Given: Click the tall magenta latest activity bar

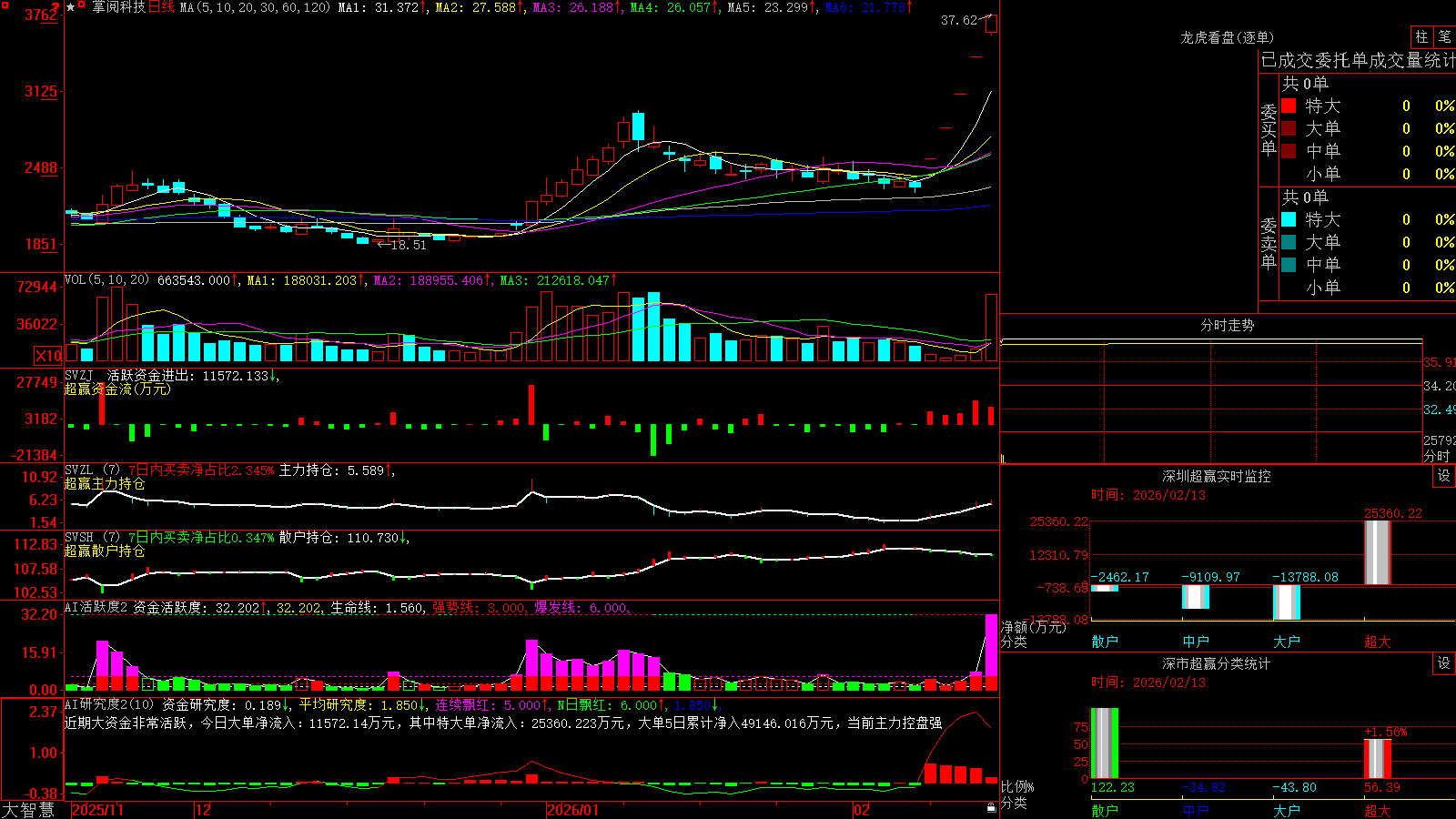Looking at the screenshot, I should [x=991, y=646].
